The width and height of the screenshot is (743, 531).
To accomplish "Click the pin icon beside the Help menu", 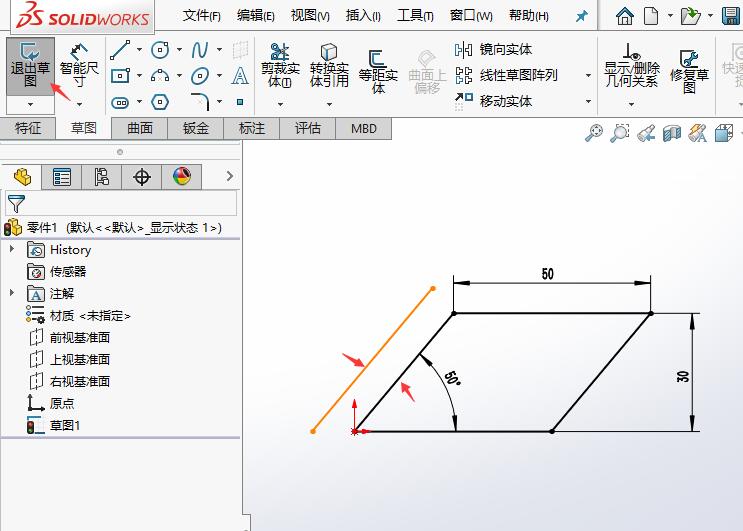I will click(581, 16).
